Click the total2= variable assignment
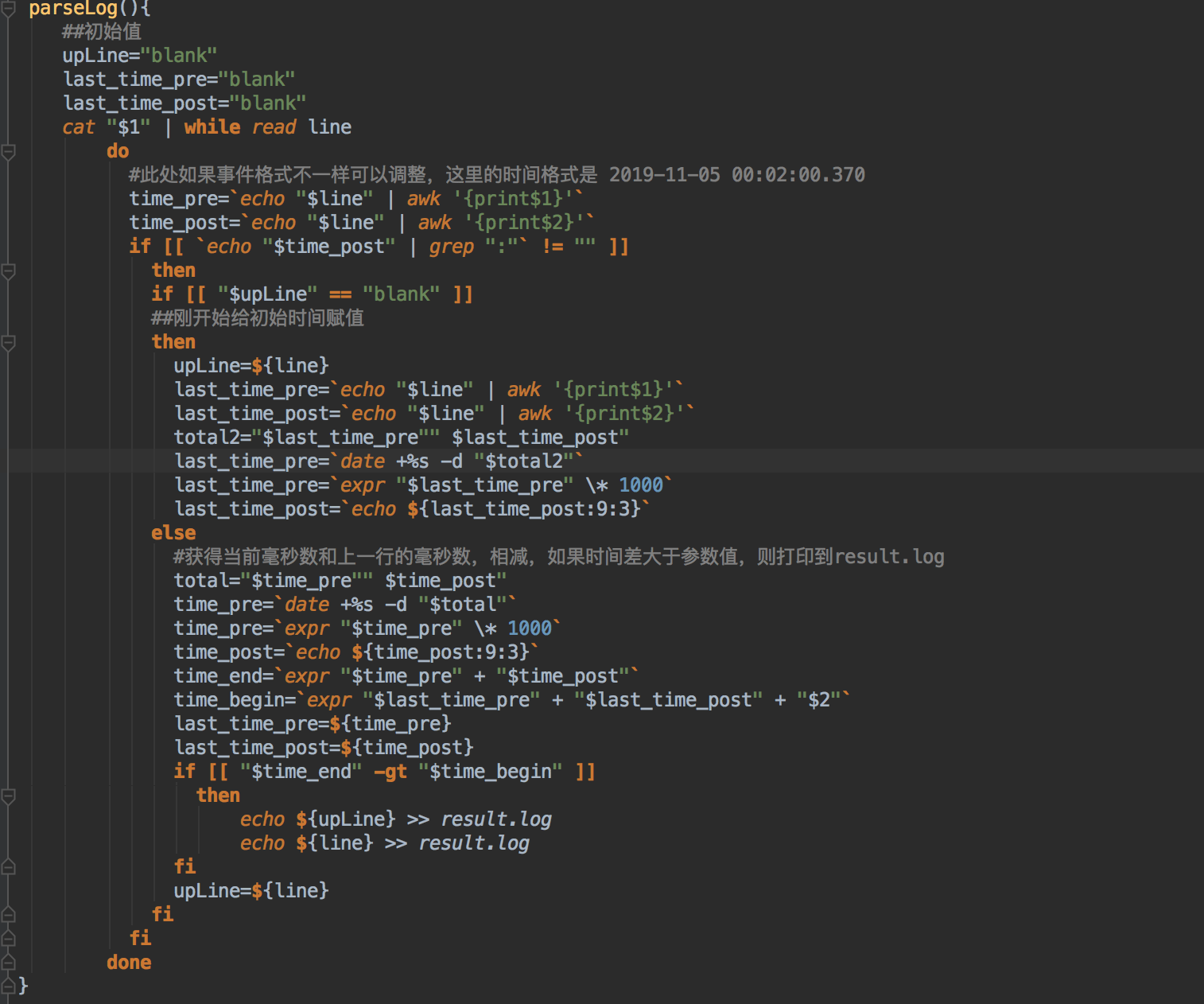The height and width of the screenshot is (1004, 1204). coord(402,438)
